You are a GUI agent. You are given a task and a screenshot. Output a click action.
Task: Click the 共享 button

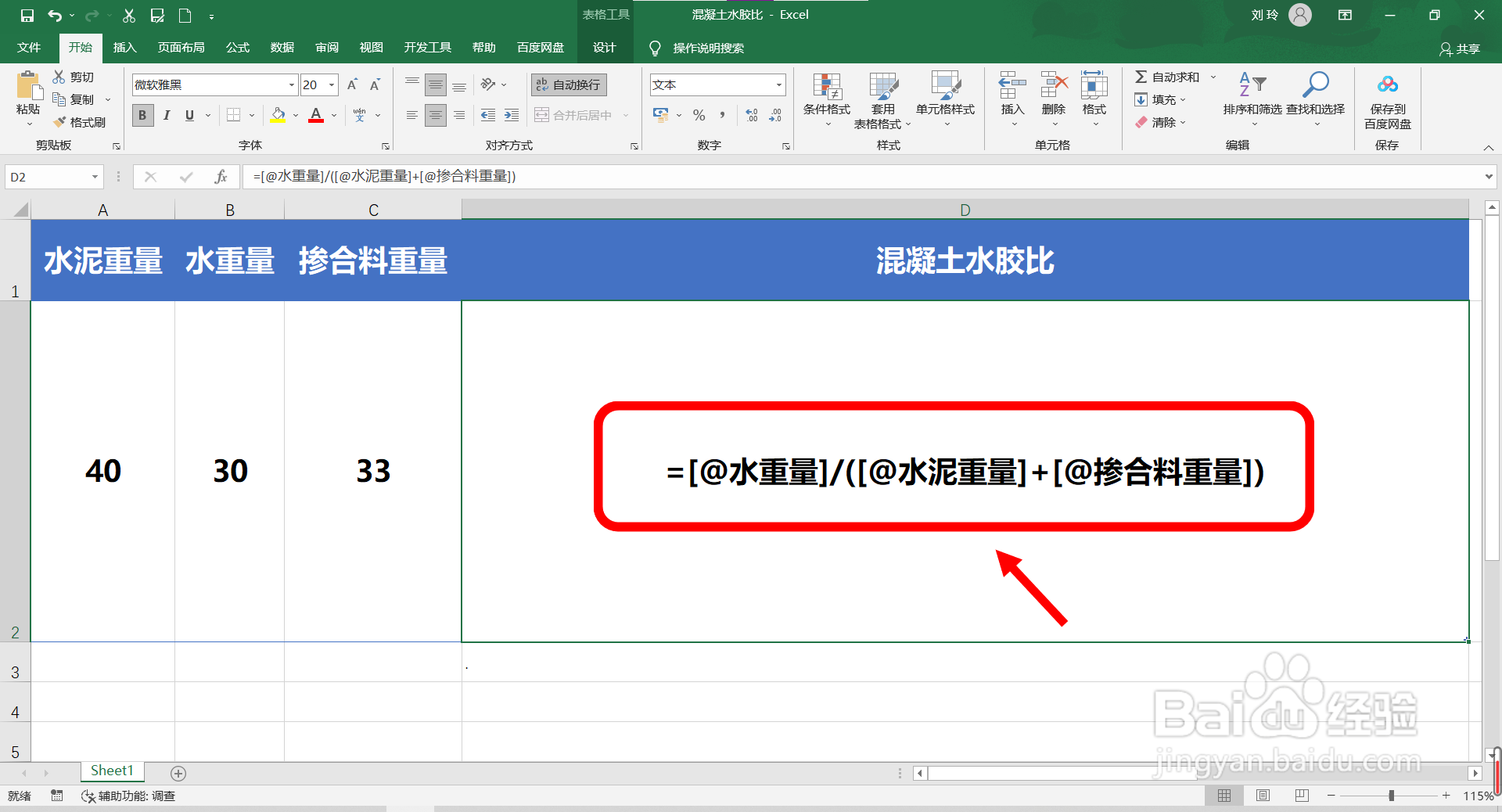tap(1460, 49)
